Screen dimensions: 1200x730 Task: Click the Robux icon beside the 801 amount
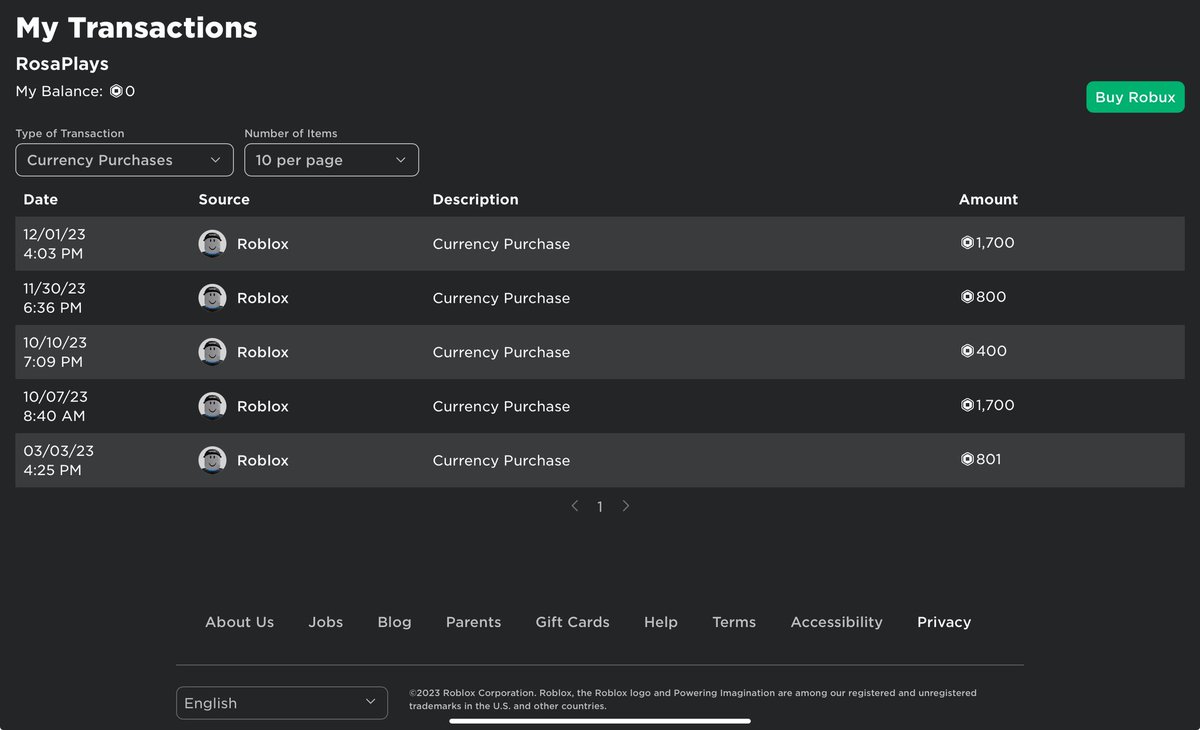tap(967, 459)
